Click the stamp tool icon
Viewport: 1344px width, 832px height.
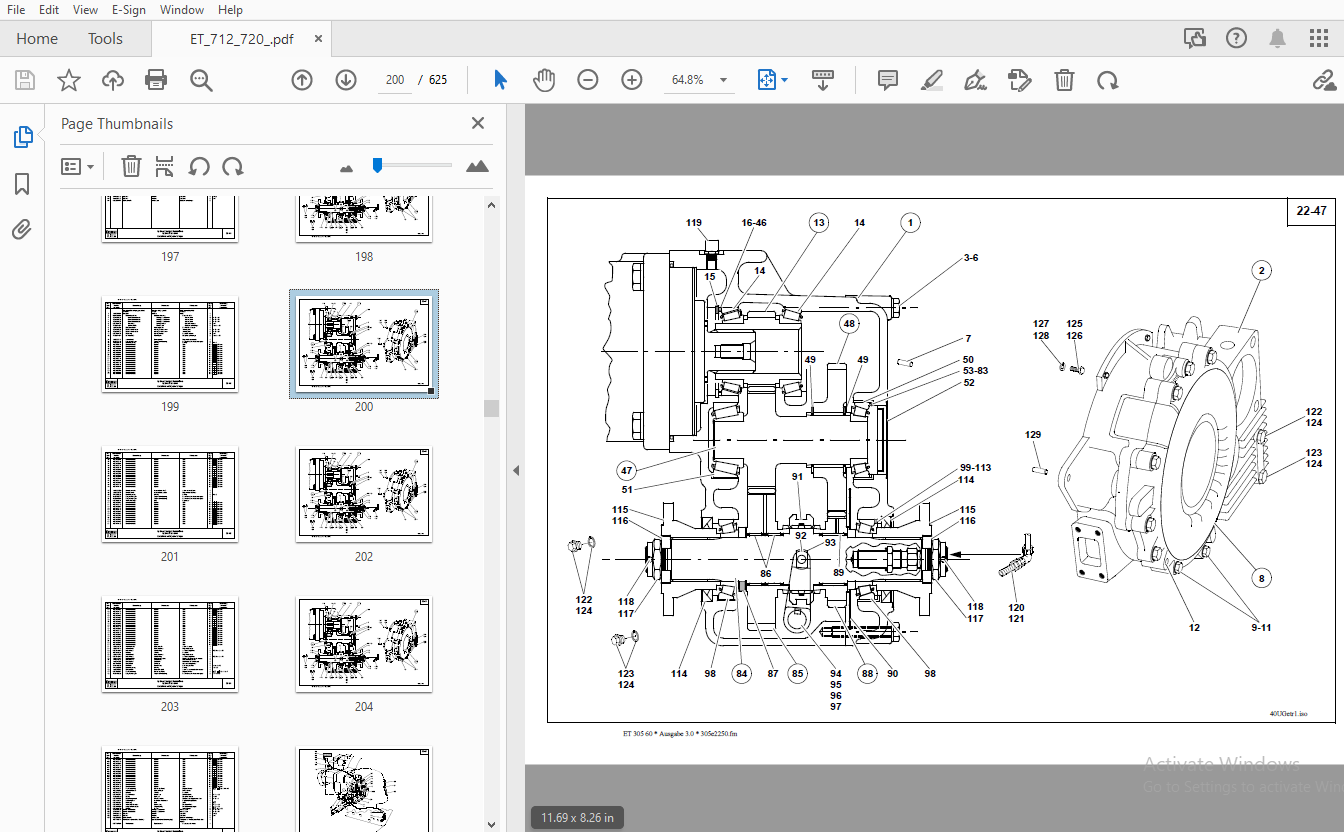tap(1020, 80)
